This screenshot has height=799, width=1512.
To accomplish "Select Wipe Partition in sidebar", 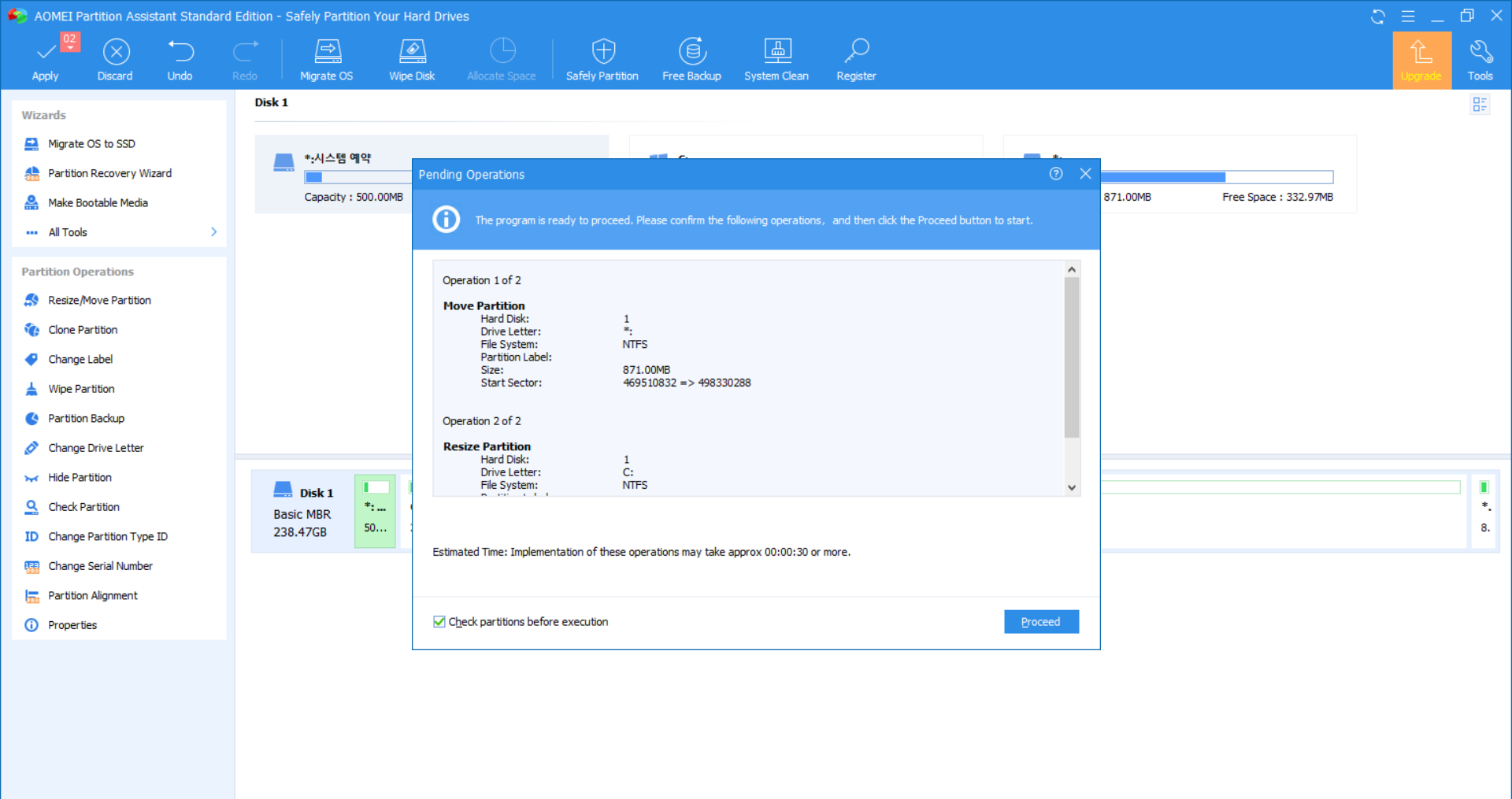I will pyautogui.click(x=81, y=389).
